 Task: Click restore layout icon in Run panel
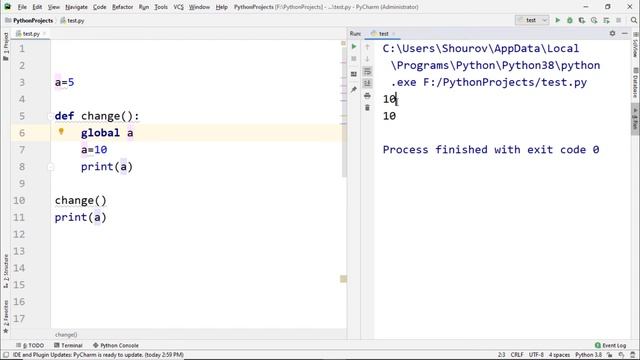click(x=354, y=74)
